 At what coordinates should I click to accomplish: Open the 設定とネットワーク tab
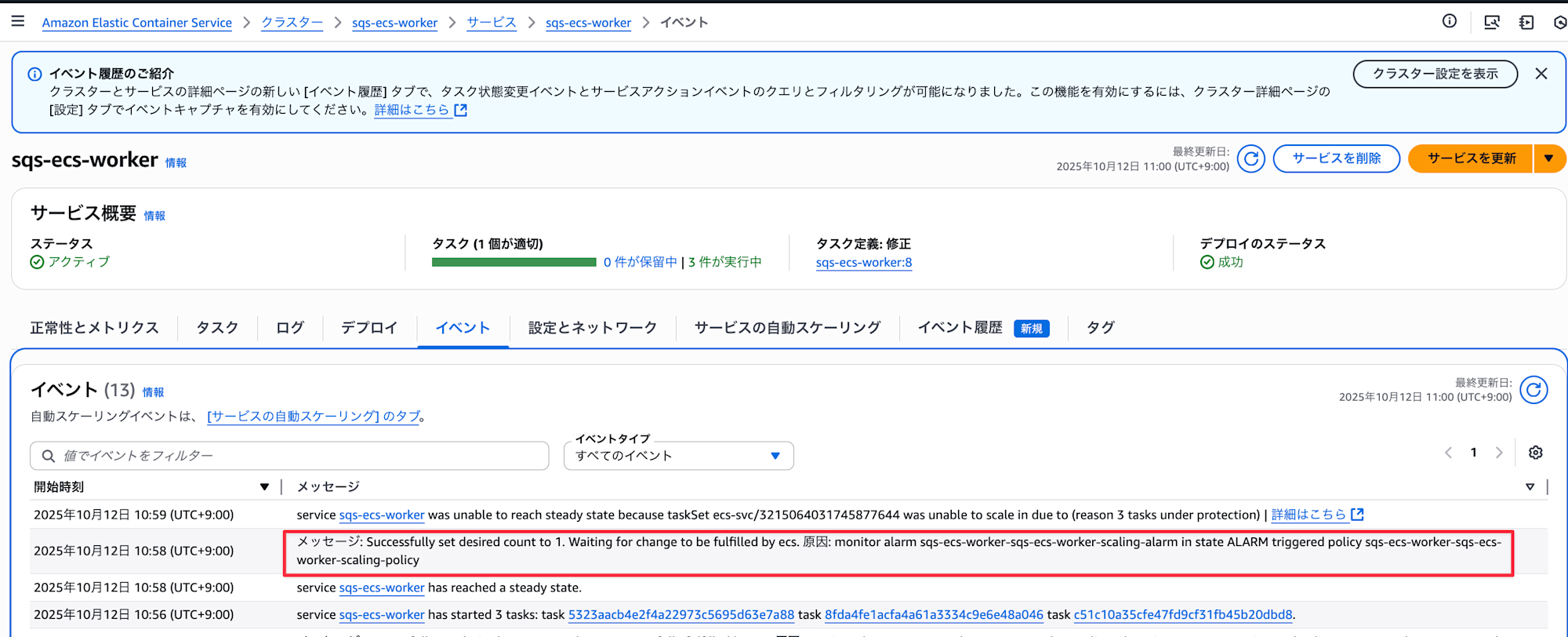pyautogui.click(x=593, y=328)
